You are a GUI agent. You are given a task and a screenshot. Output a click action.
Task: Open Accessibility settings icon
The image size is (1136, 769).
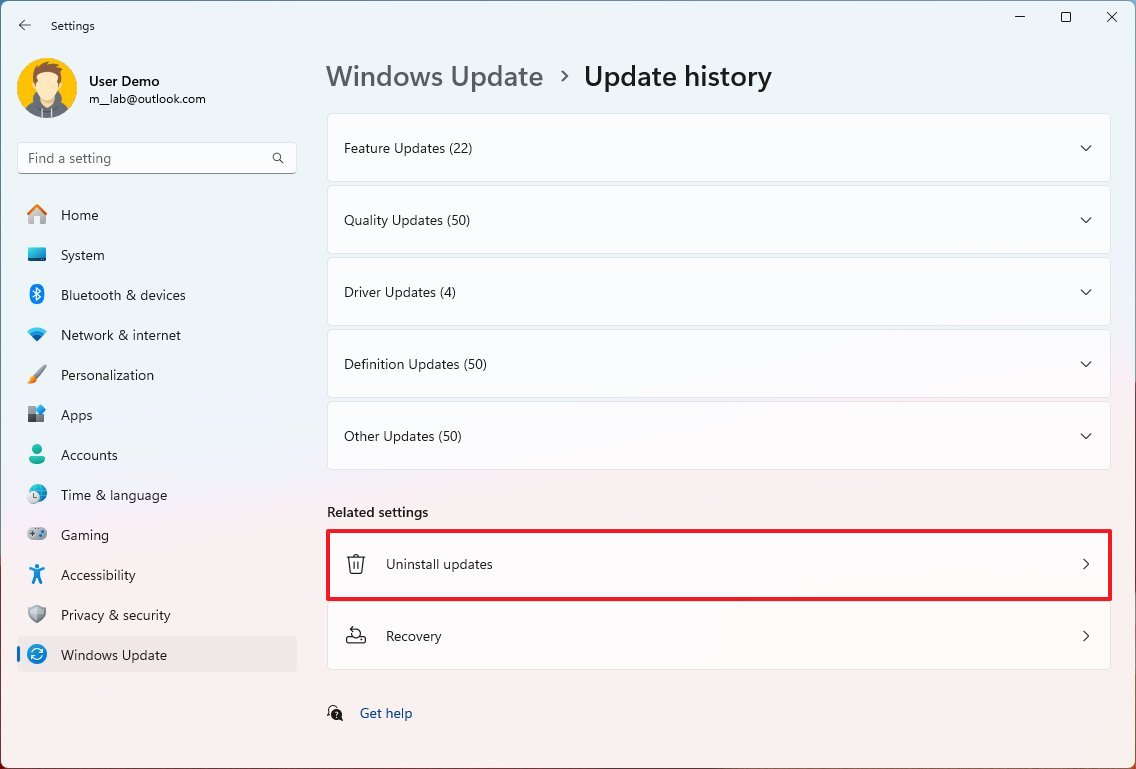(x=36, y=575)
